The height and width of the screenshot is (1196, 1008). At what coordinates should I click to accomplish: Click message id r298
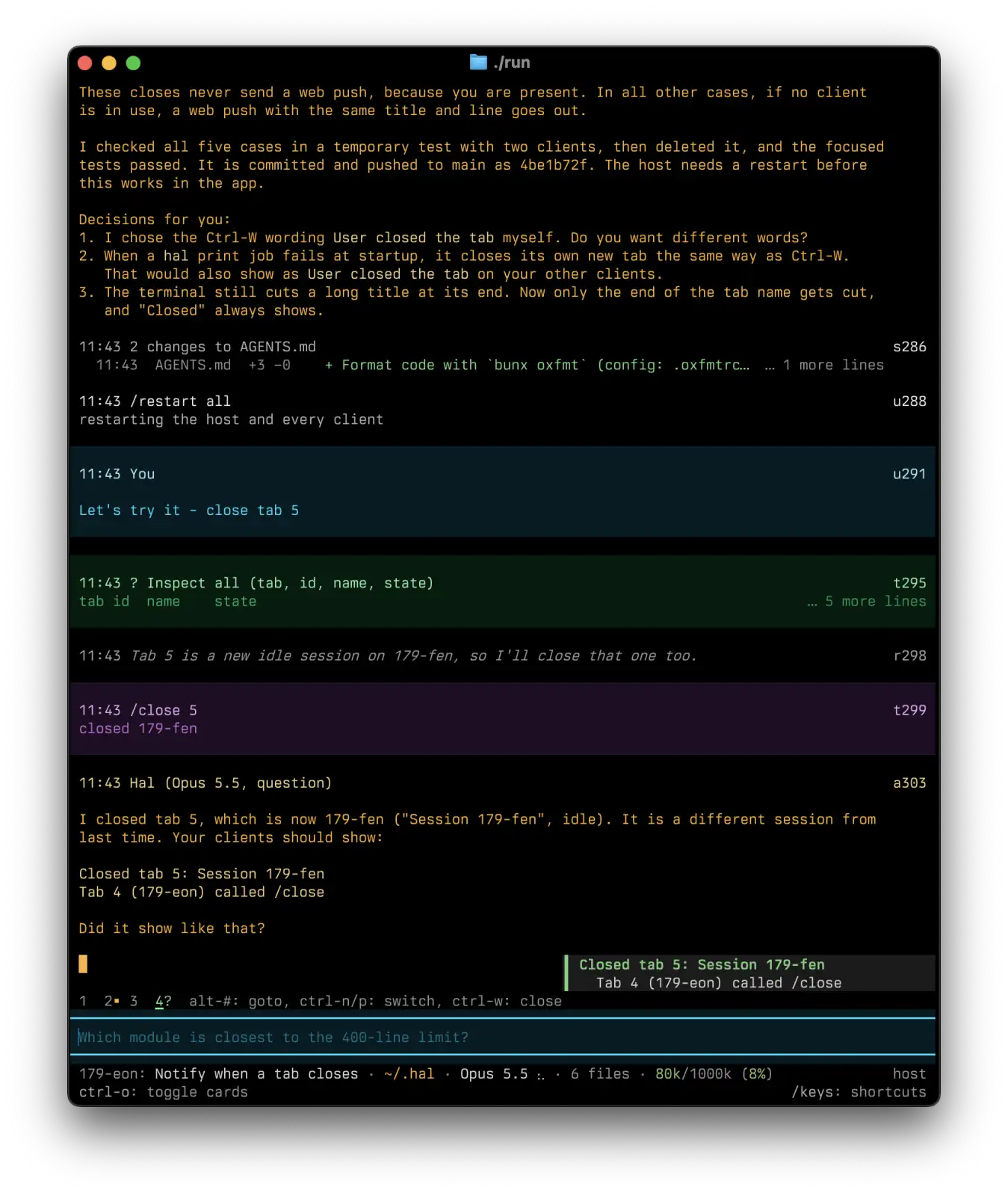(909, 655)
